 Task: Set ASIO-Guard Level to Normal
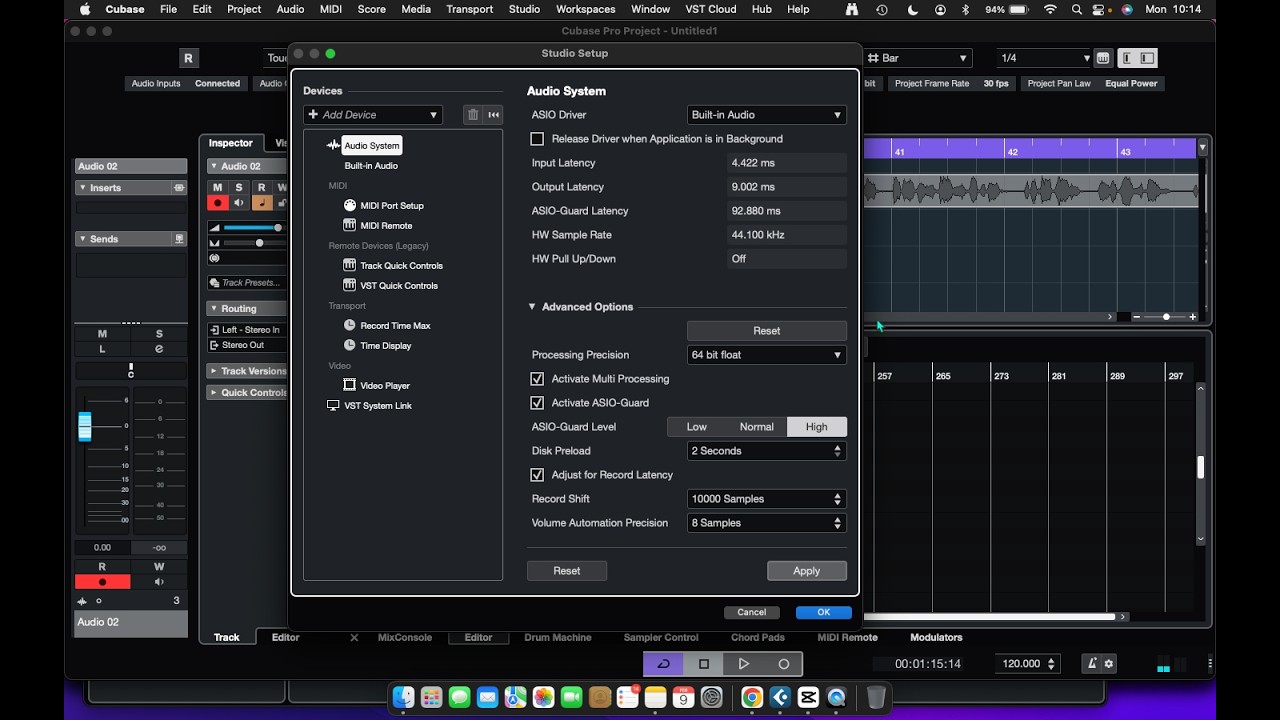(757, 427)
